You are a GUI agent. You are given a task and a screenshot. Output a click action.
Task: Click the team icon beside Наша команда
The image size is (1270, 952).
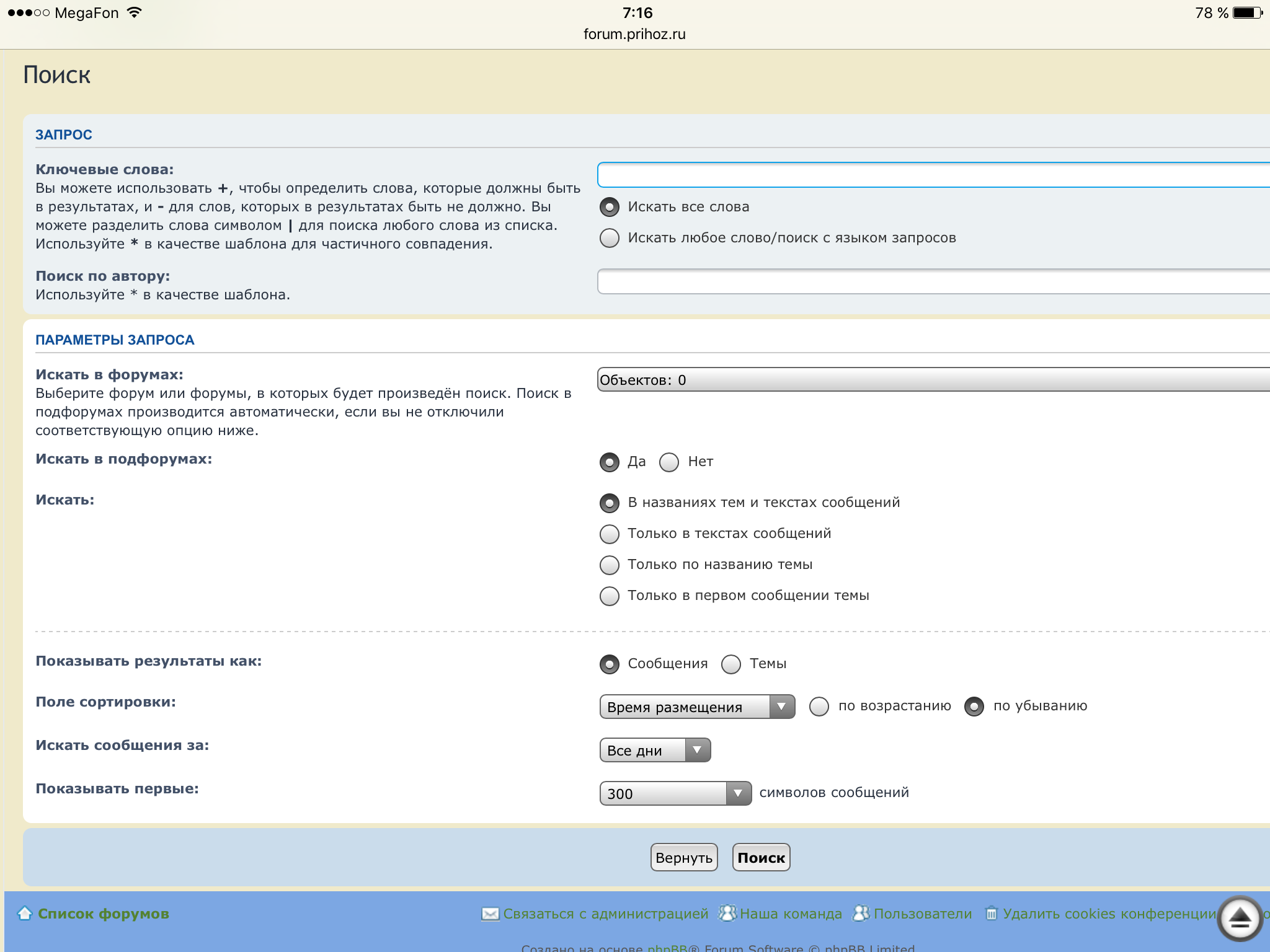tap(727, 913)
